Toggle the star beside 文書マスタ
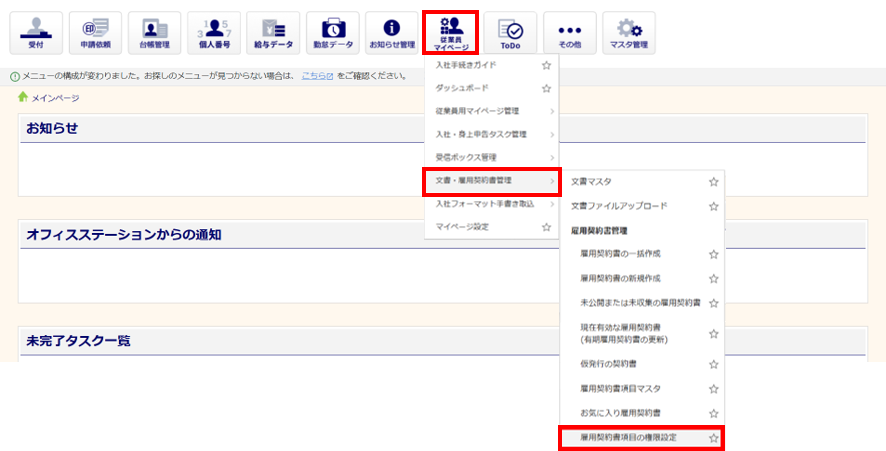Image resolution: width=886 pixels, height=451 pixels. tap(714, 182)
